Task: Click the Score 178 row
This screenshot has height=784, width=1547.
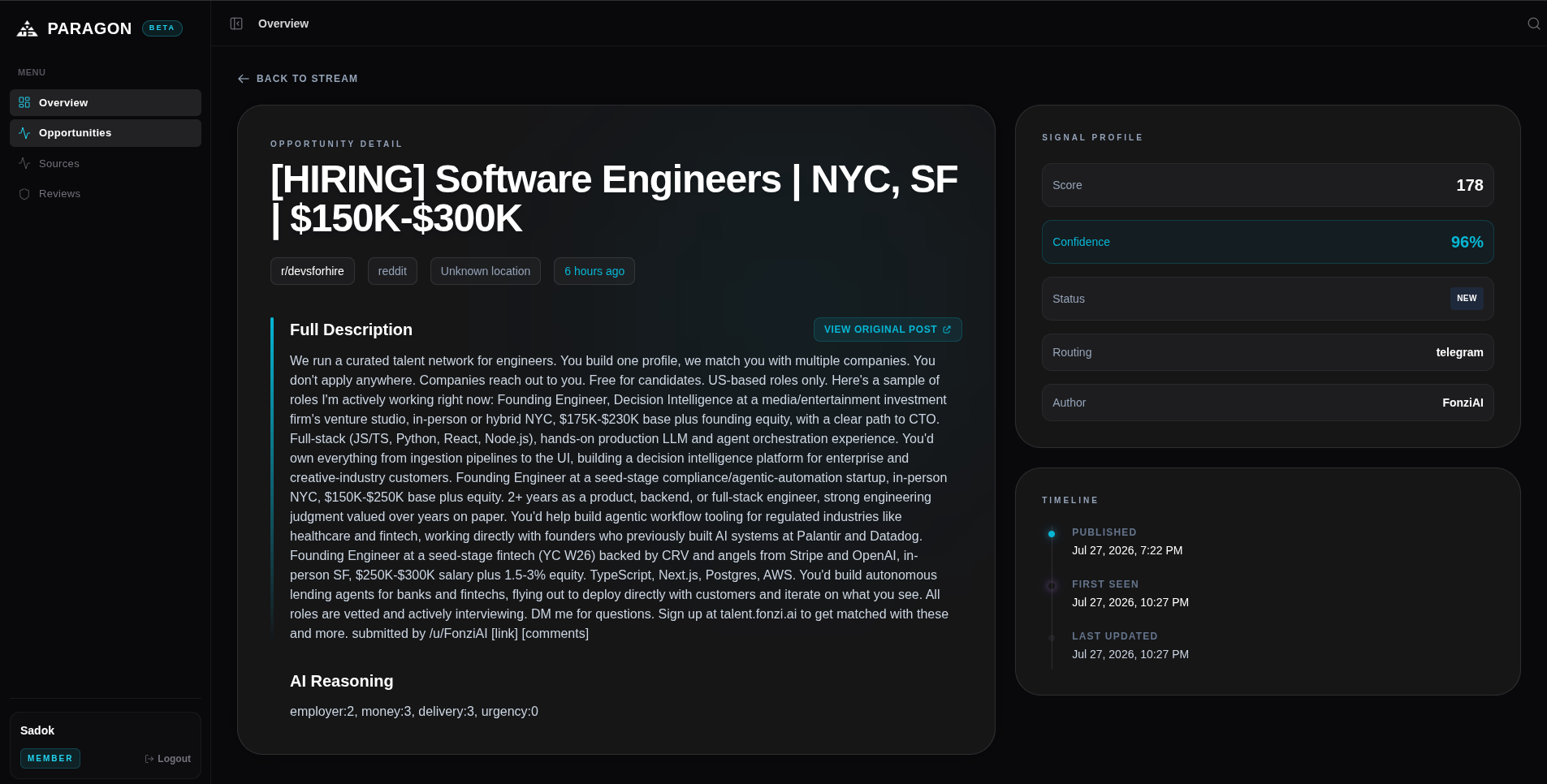Action: pos(1268,185)
